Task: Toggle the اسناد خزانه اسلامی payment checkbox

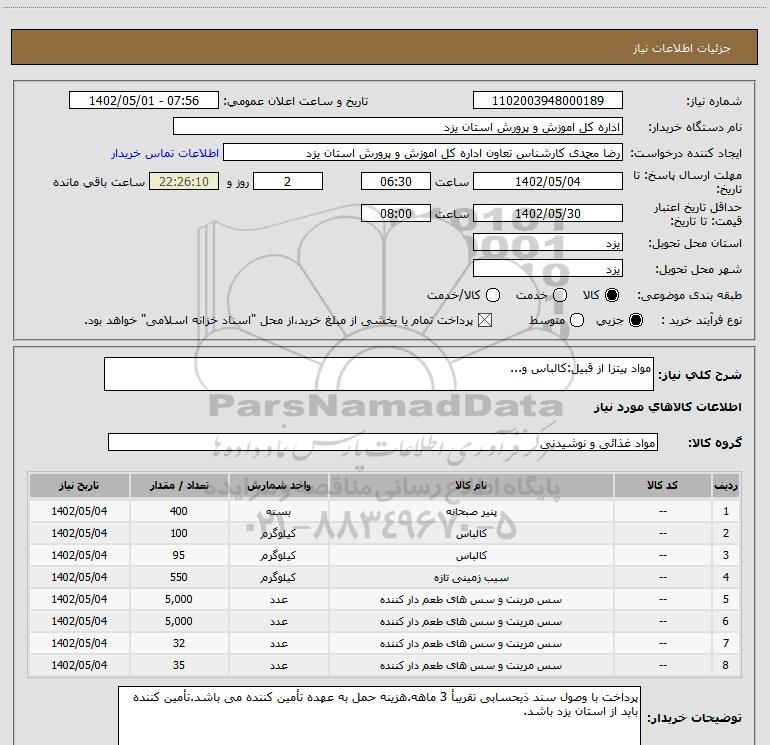Action: [x=485, y=321]
